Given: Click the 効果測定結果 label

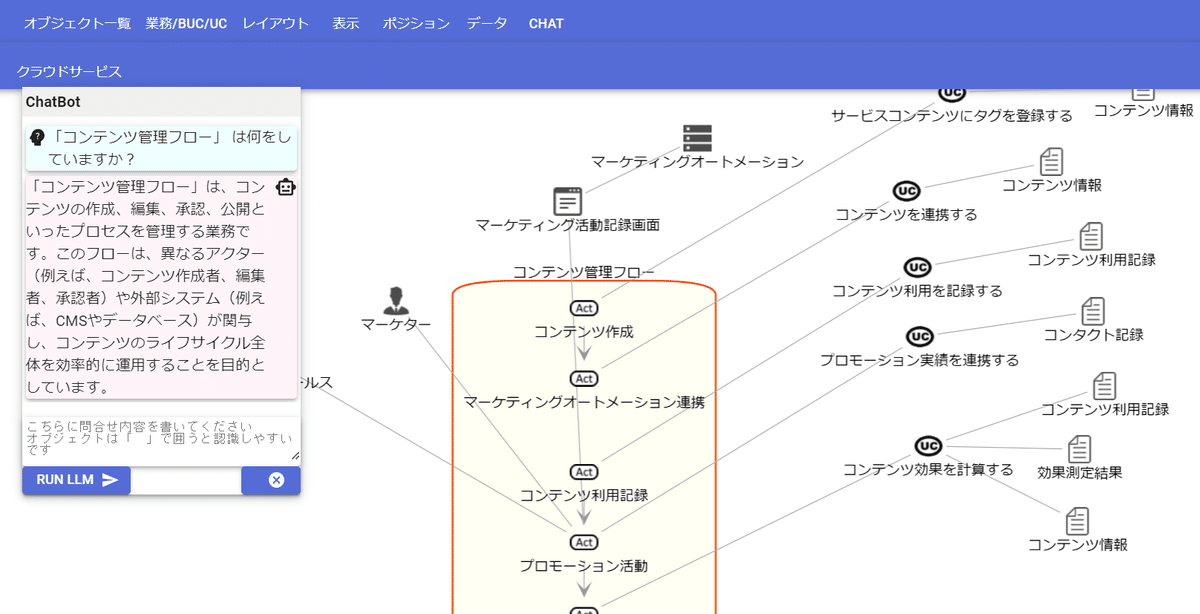Looking at the screenshot, I should 1079,473.
